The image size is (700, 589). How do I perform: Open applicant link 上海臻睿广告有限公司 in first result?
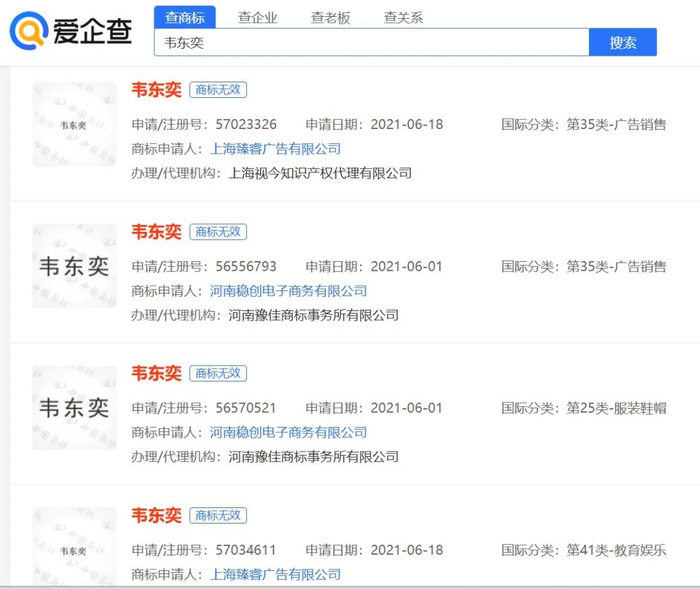tap(275, 149)
